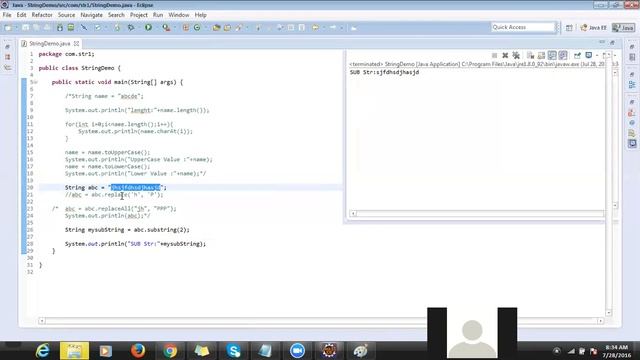Click the Display Selected Console icon

point(589,55)
